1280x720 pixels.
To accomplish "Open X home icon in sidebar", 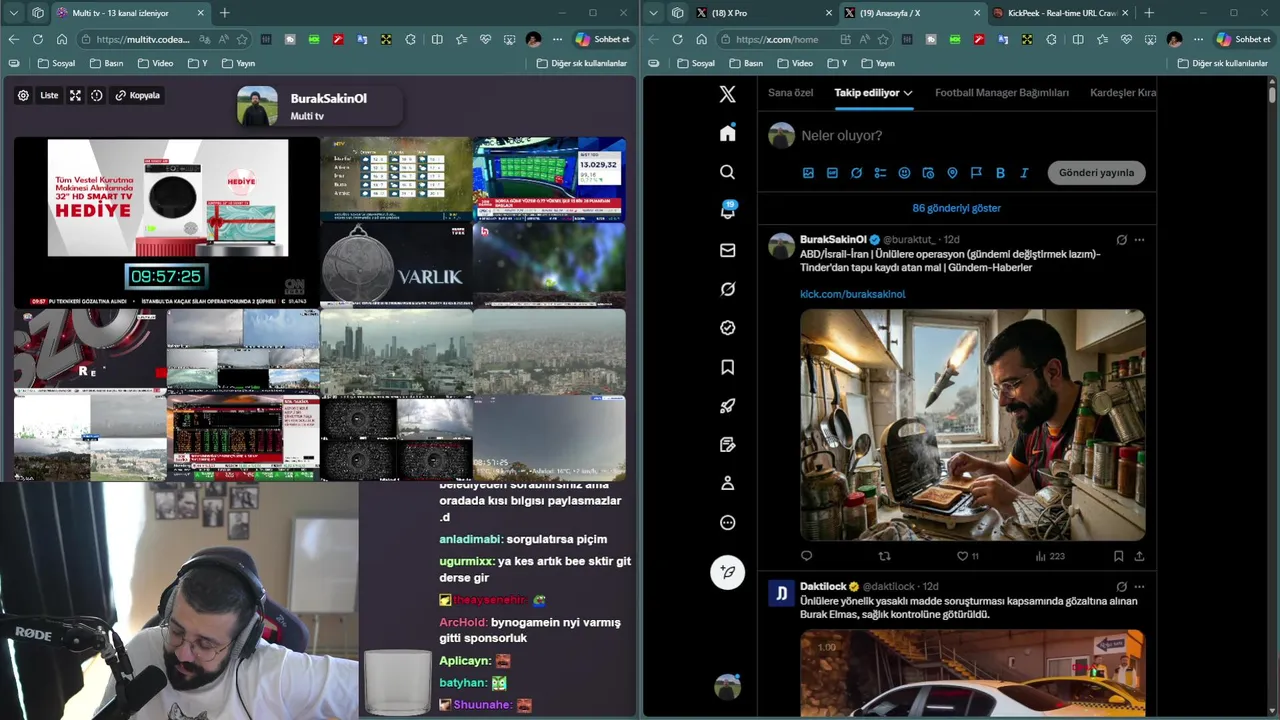I will pos(727,133).
